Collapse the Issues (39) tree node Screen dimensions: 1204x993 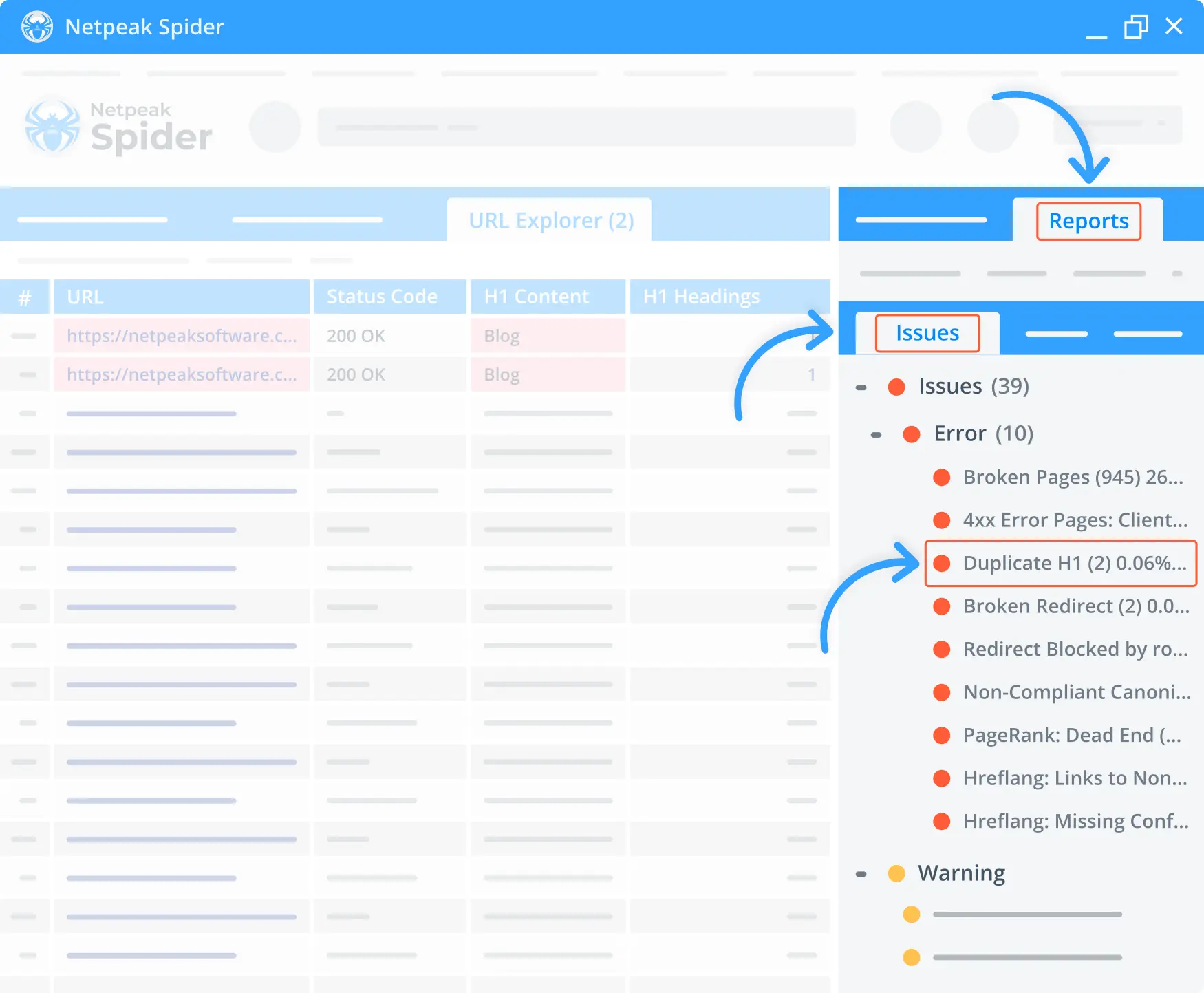click(x=861, y=387)
